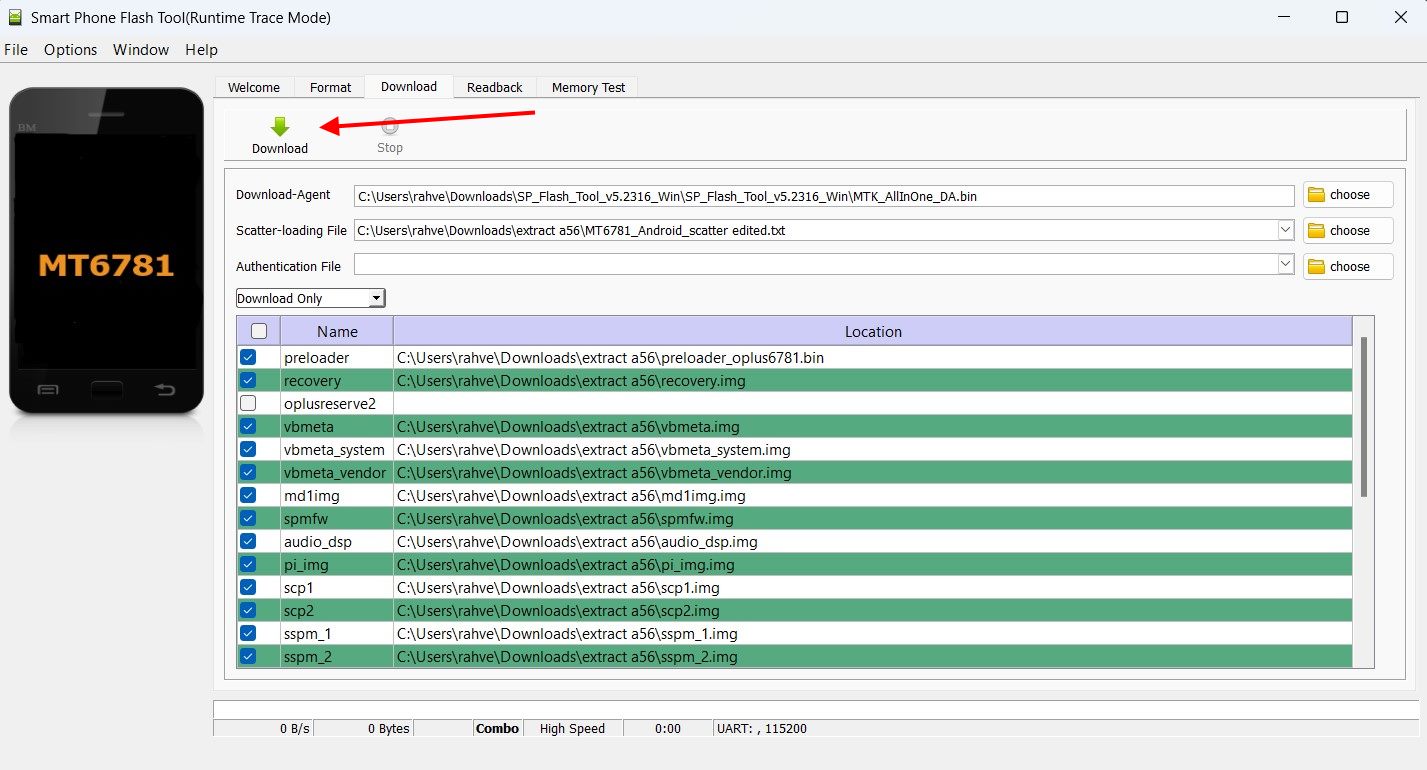Uncheck the preloader partition checkbox
This screenshot has width=1427, height=770.
(x=248, y=357)
